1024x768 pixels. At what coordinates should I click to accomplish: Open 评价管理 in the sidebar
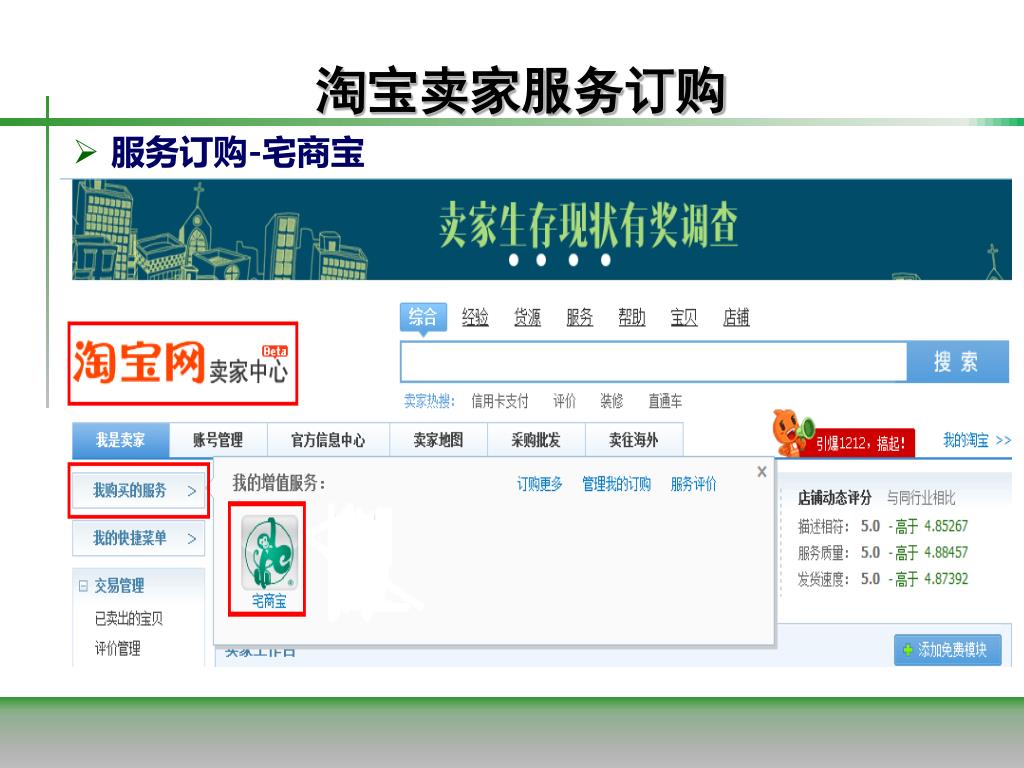tap(118, 648)
